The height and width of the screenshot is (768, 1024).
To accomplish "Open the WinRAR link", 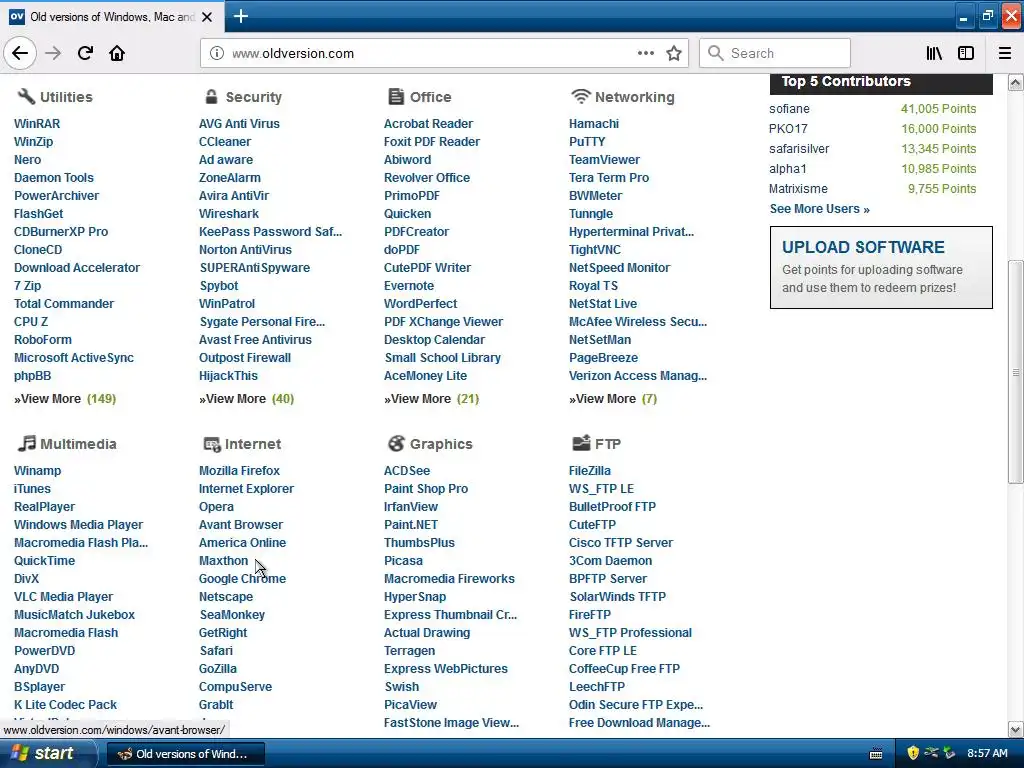I will tap(37, 123).
